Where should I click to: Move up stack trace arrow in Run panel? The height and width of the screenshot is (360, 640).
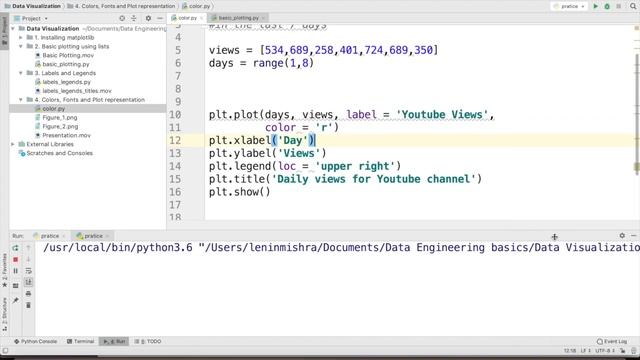(x=29, y=248)
